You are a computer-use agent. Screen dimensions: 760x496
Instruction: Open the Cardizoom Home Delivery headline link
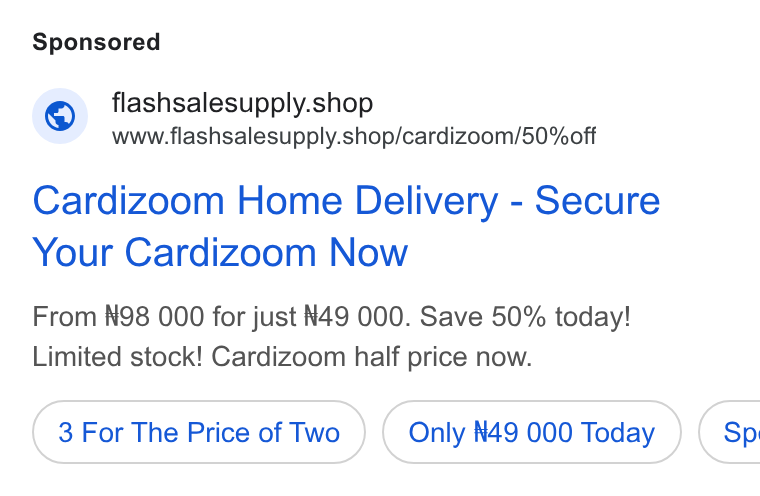point(346,226)
